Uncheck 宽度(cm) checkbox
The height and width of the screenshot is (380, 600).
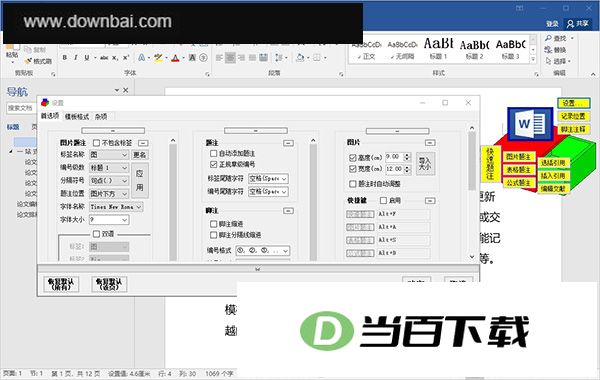pos(352,169)
